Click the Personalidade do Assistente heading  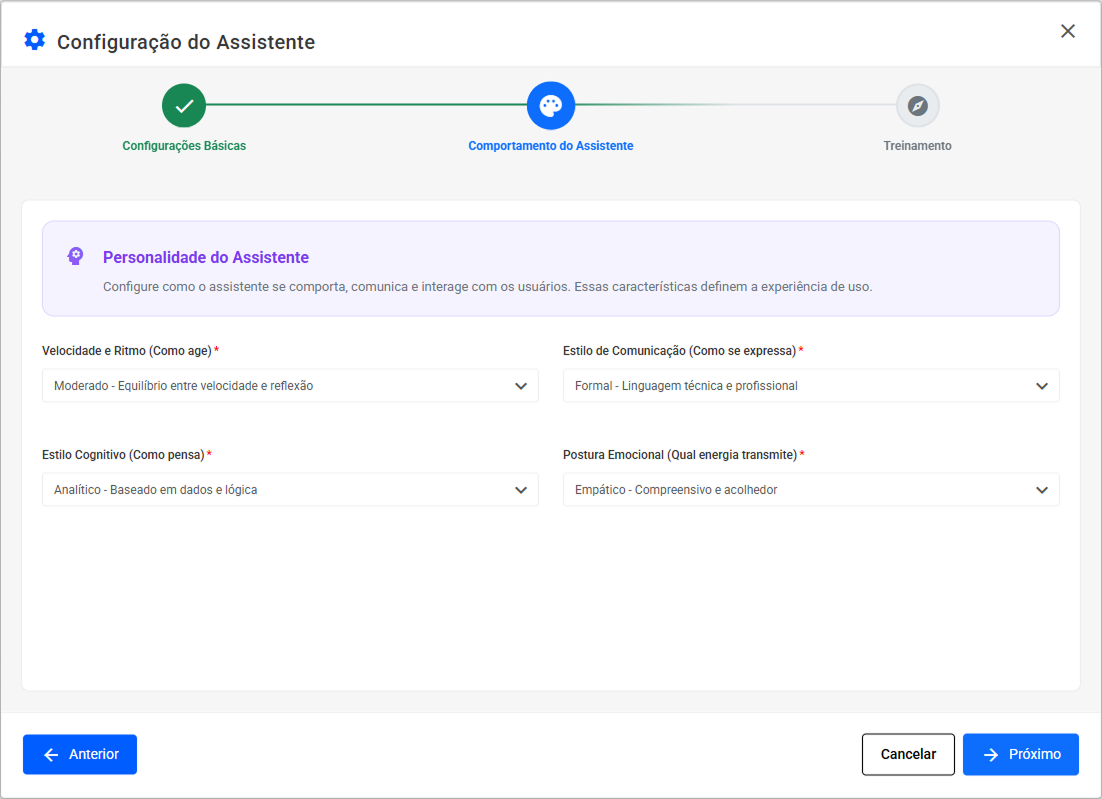206,258
